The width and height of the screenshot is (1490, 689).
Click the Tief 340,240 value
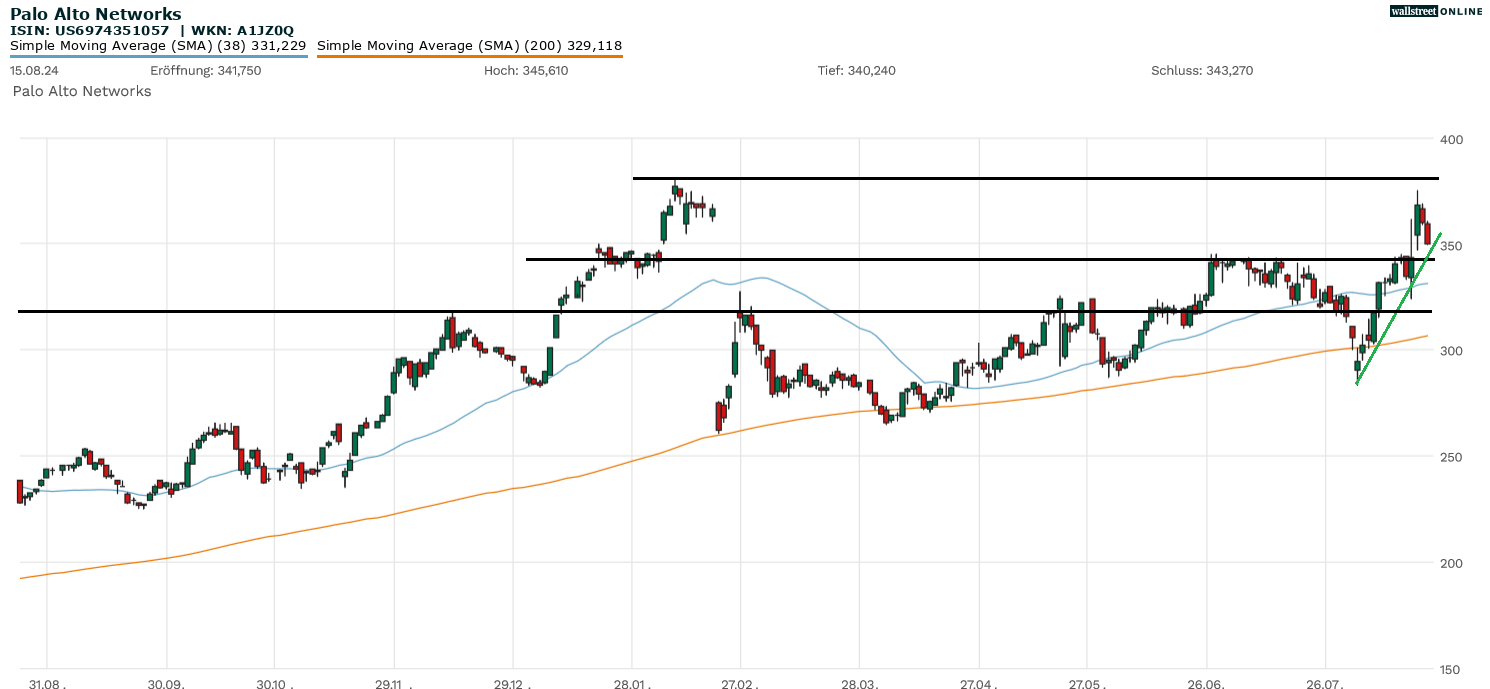pyautogui.click(x=856, y=71)
